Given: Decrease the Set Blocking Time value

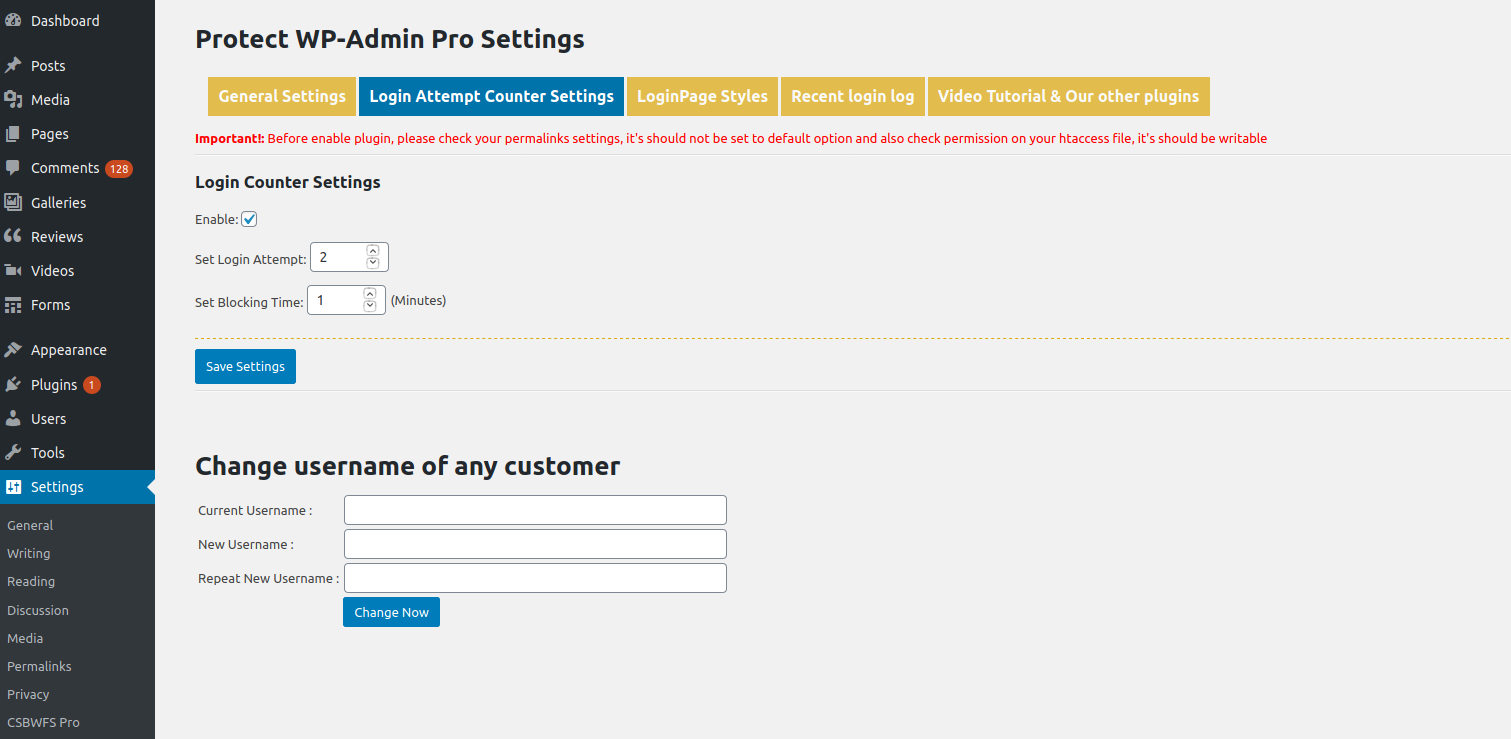Looking at the screenshot, I should tap(370, 306).
